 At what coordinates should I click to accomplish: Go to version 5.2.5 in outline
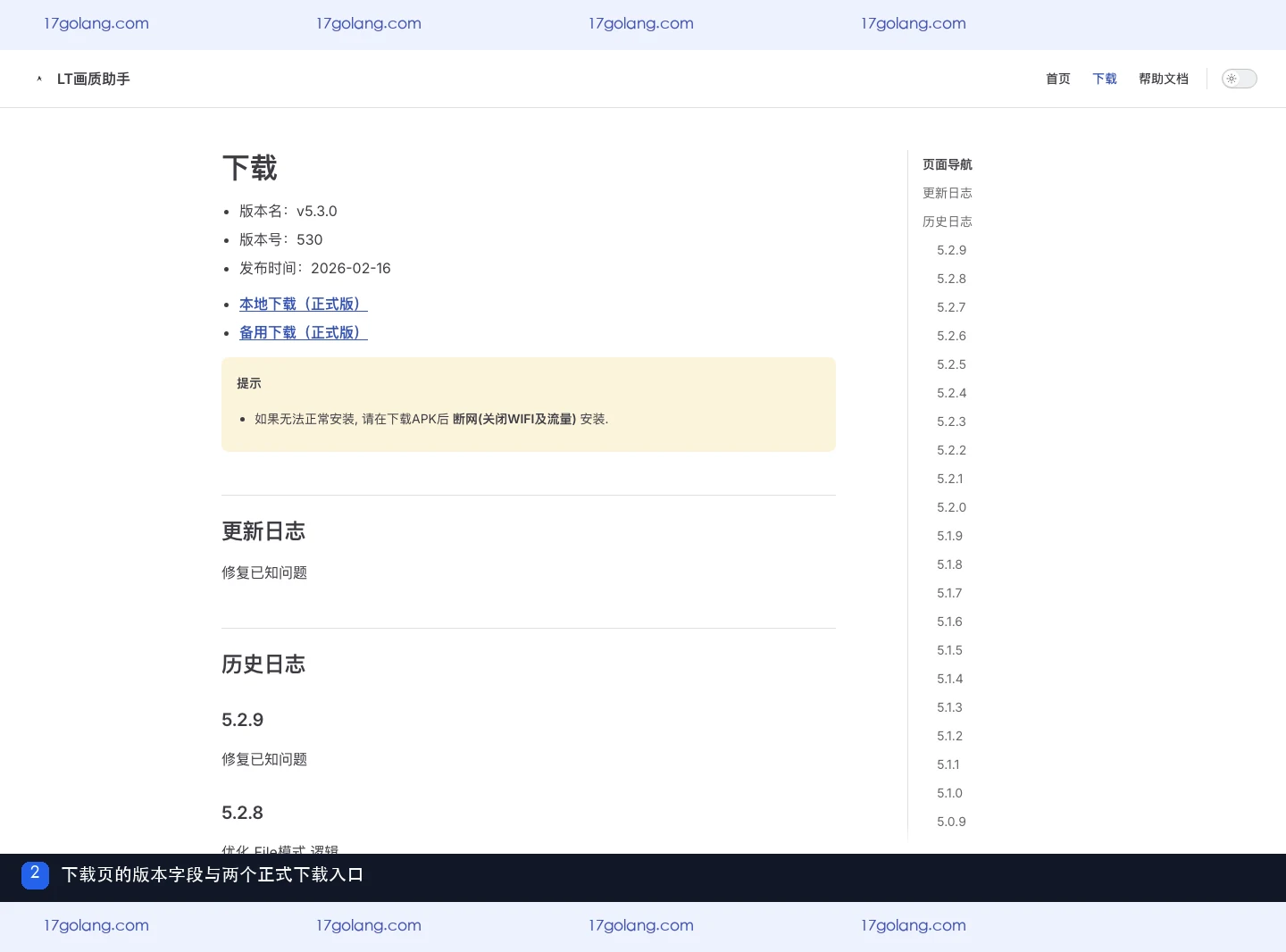pyautogui.click(x=951, y=364)
